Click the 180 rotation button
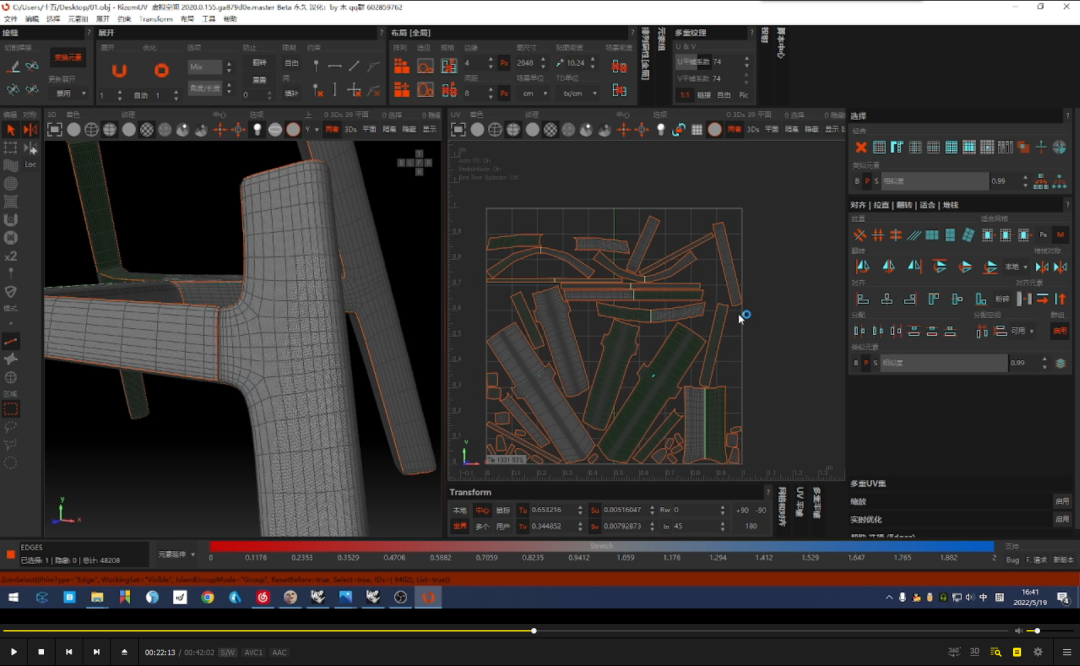The image size is (1080, 666). pyautogui.click(x=751, y=526)
